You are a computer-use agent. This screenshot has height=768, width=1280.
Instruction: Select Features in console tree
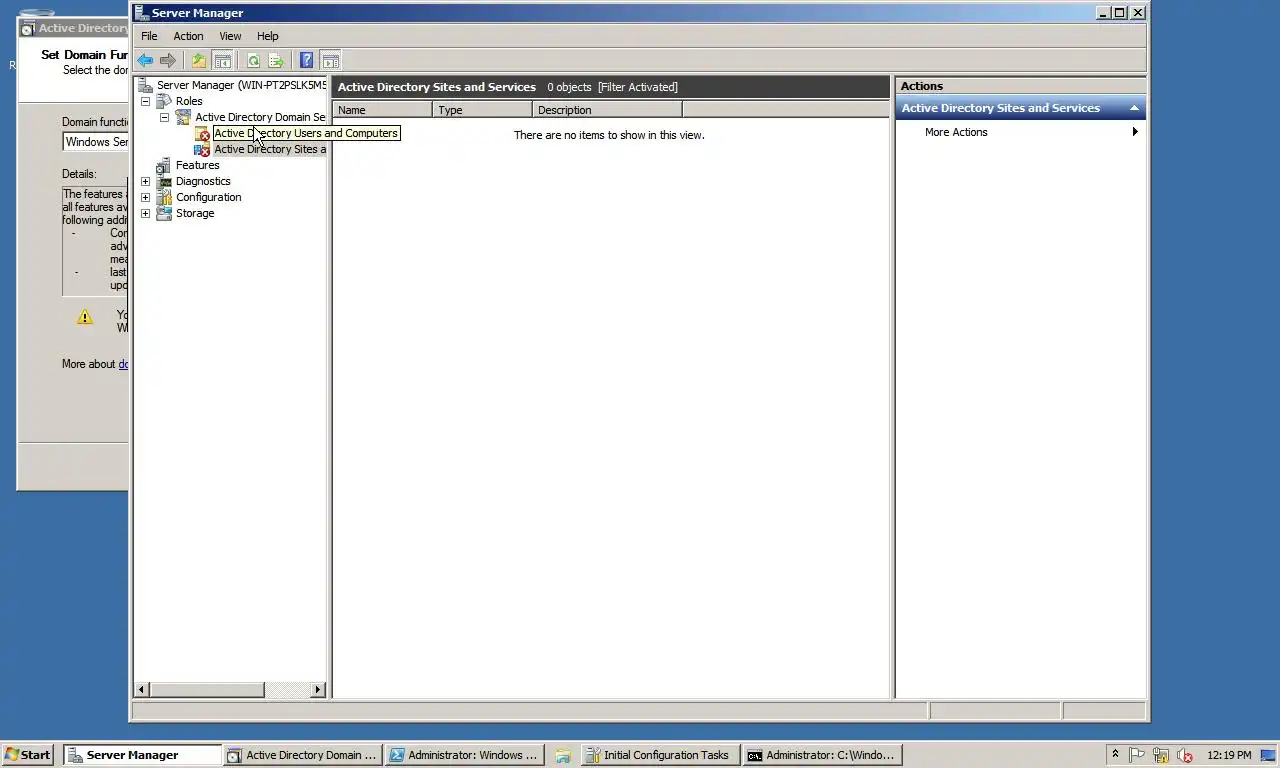click(197, 165)
